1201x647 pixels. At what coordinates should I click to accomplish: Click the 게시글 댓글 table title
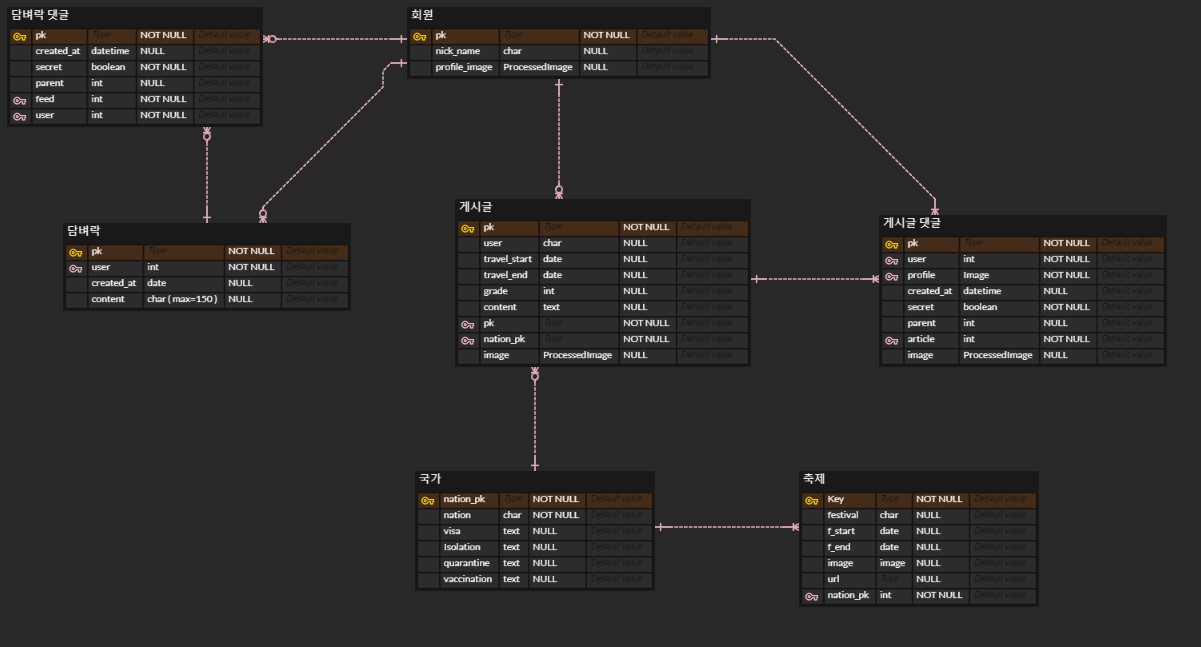click(x=912, y=223)
